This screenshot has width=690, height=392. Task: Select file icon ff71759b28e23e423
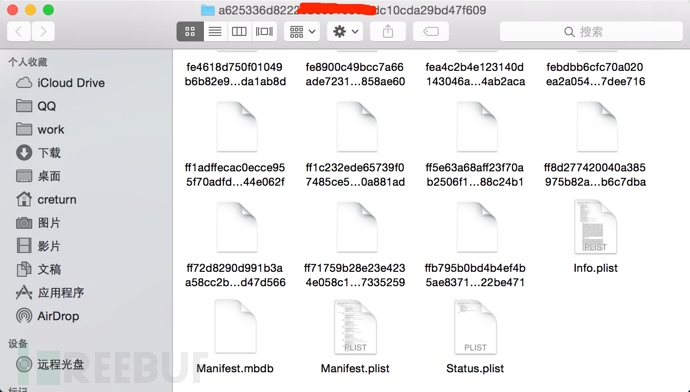point(356,227)
